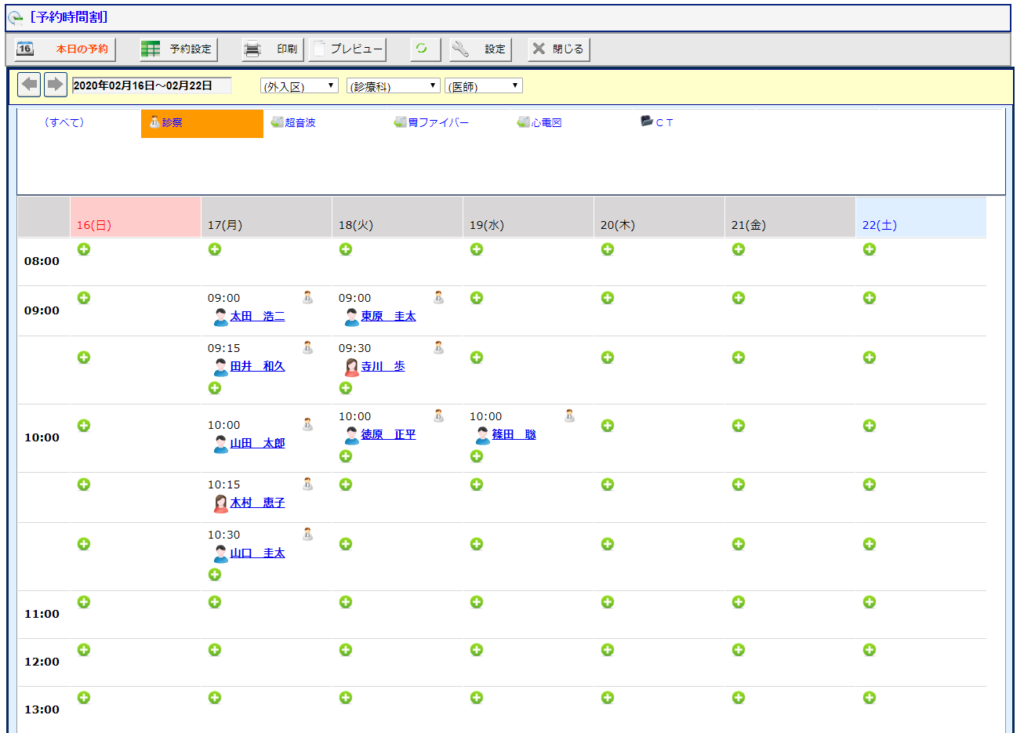
Task: Add appointment on Thursday 20 at 11:00
Action: coord(607,602)
